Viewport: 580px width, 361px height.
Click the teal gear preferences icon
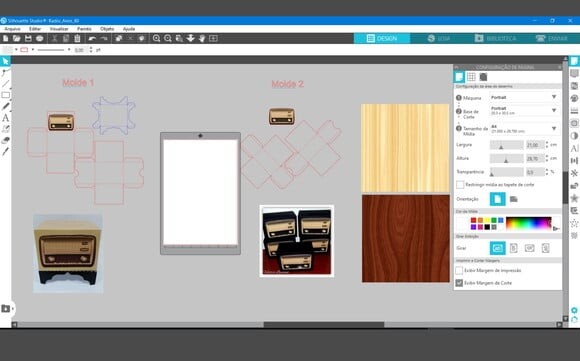click(574, 310)
